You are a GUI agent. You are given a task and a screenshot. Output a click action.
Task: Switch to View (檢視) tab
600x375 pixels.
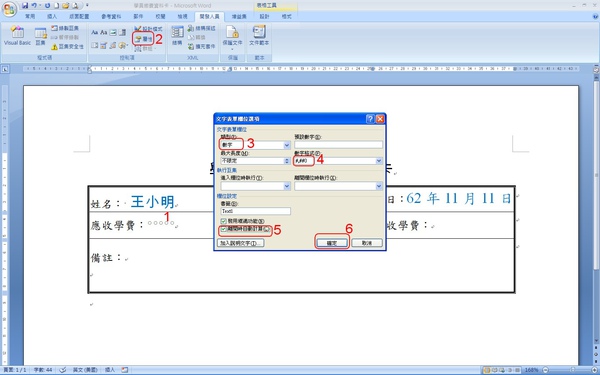183,17
